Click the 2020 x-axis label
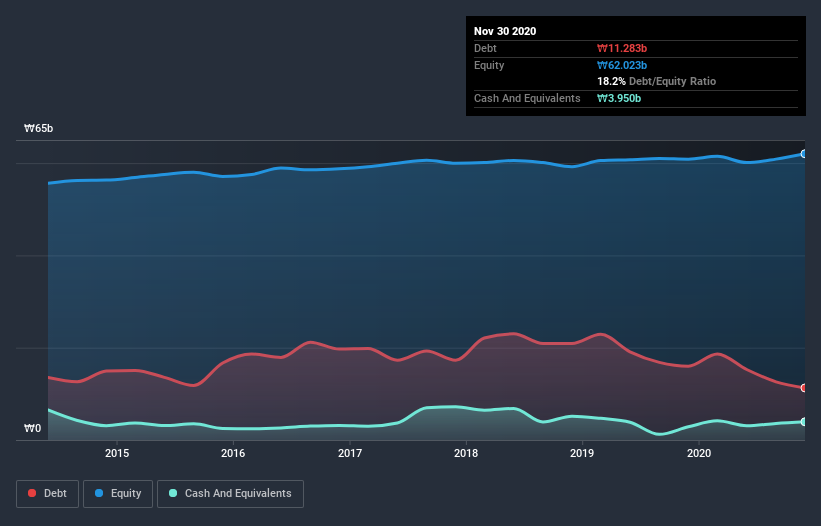The width and height of the screenshot is (821, 526). tap(699, 453)
